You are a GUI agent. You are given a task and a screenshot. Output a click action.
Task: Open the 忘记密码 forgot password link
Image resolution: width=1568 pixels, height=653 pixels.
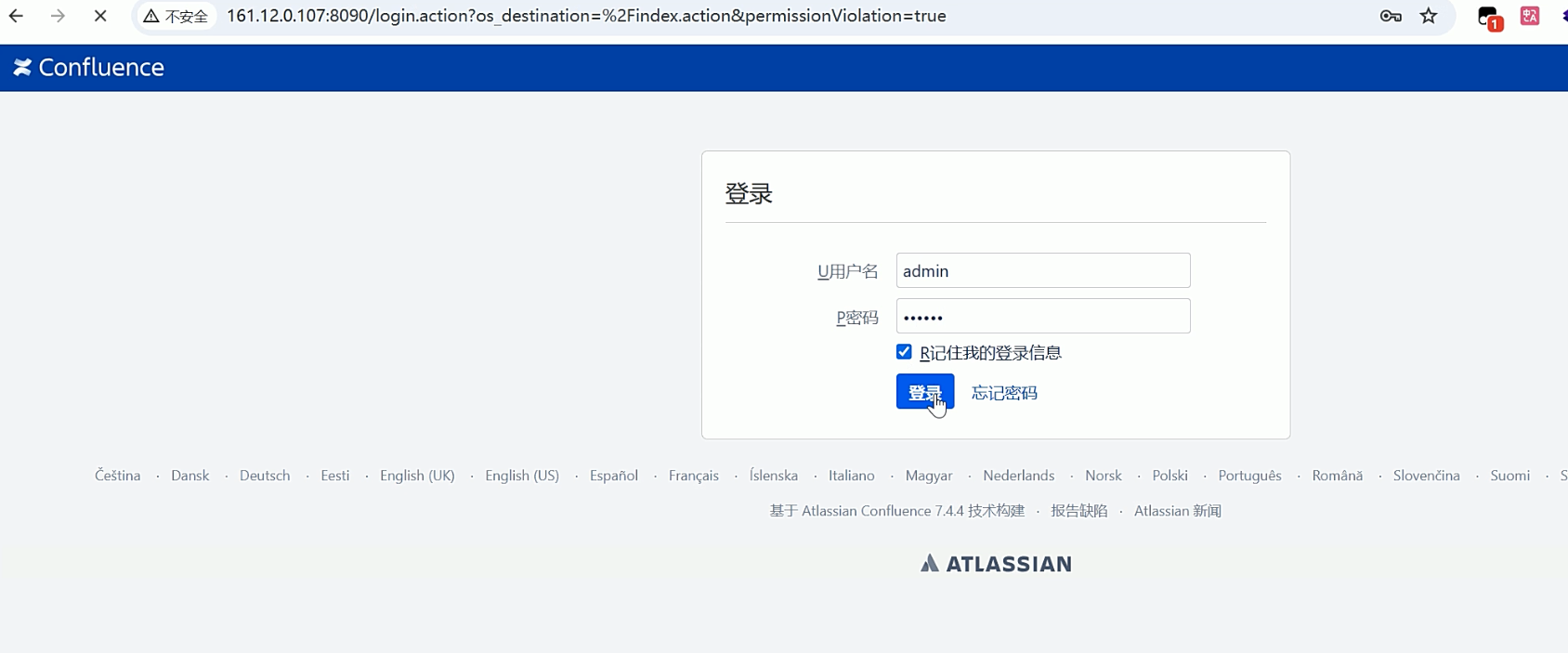pyautogui.click(x=1004, y=393)
